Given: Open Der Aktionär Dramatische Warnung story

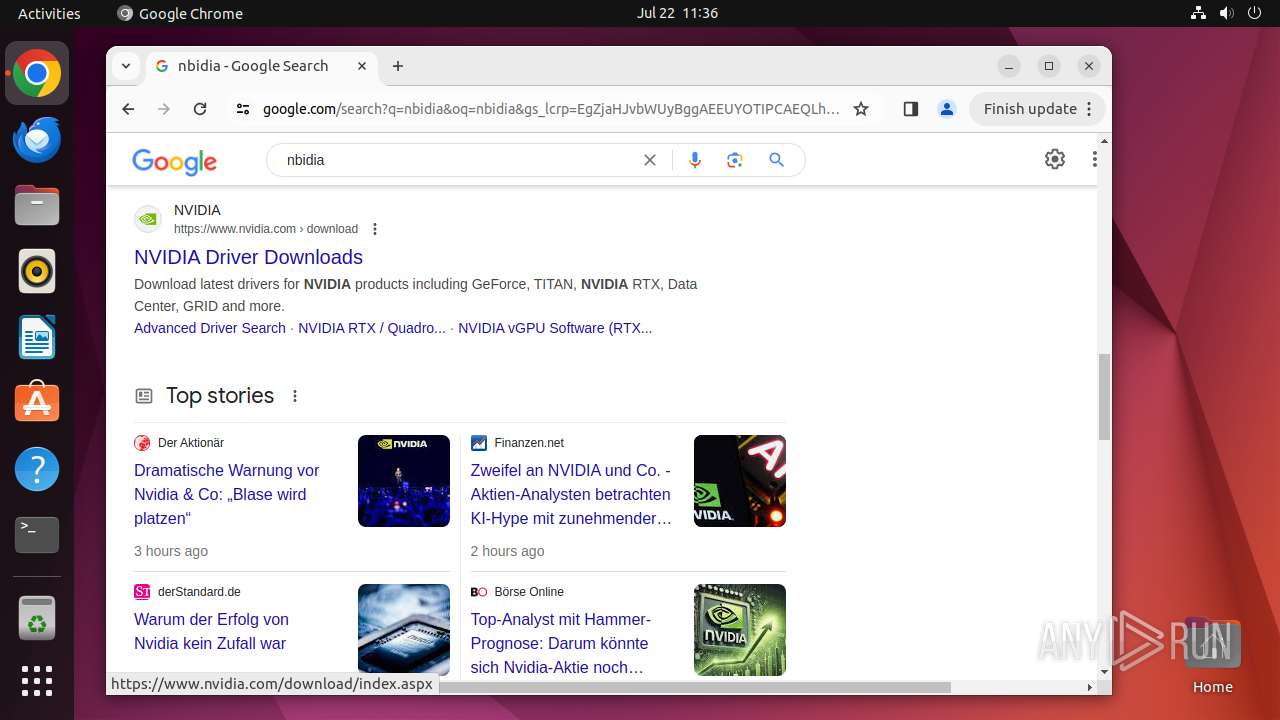Looking at the screenshot, I should (227, 494).
